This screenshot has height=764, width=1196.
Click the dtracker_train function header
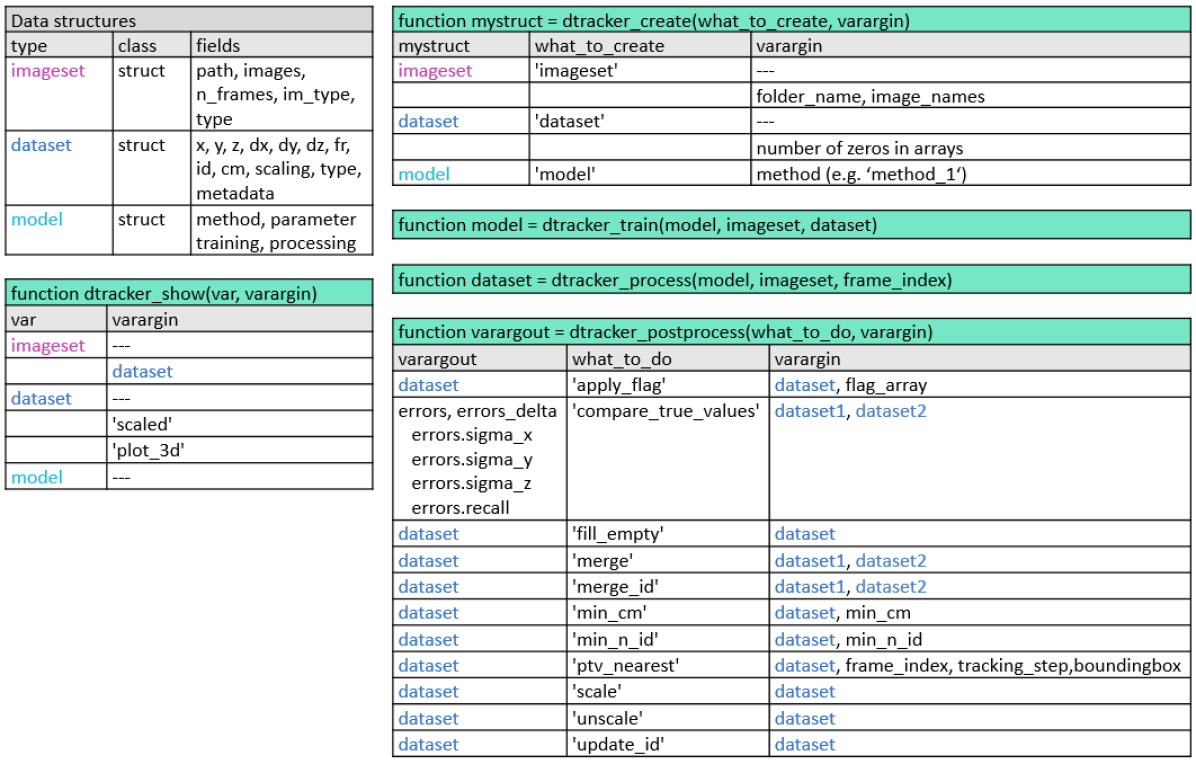(791, 225)
